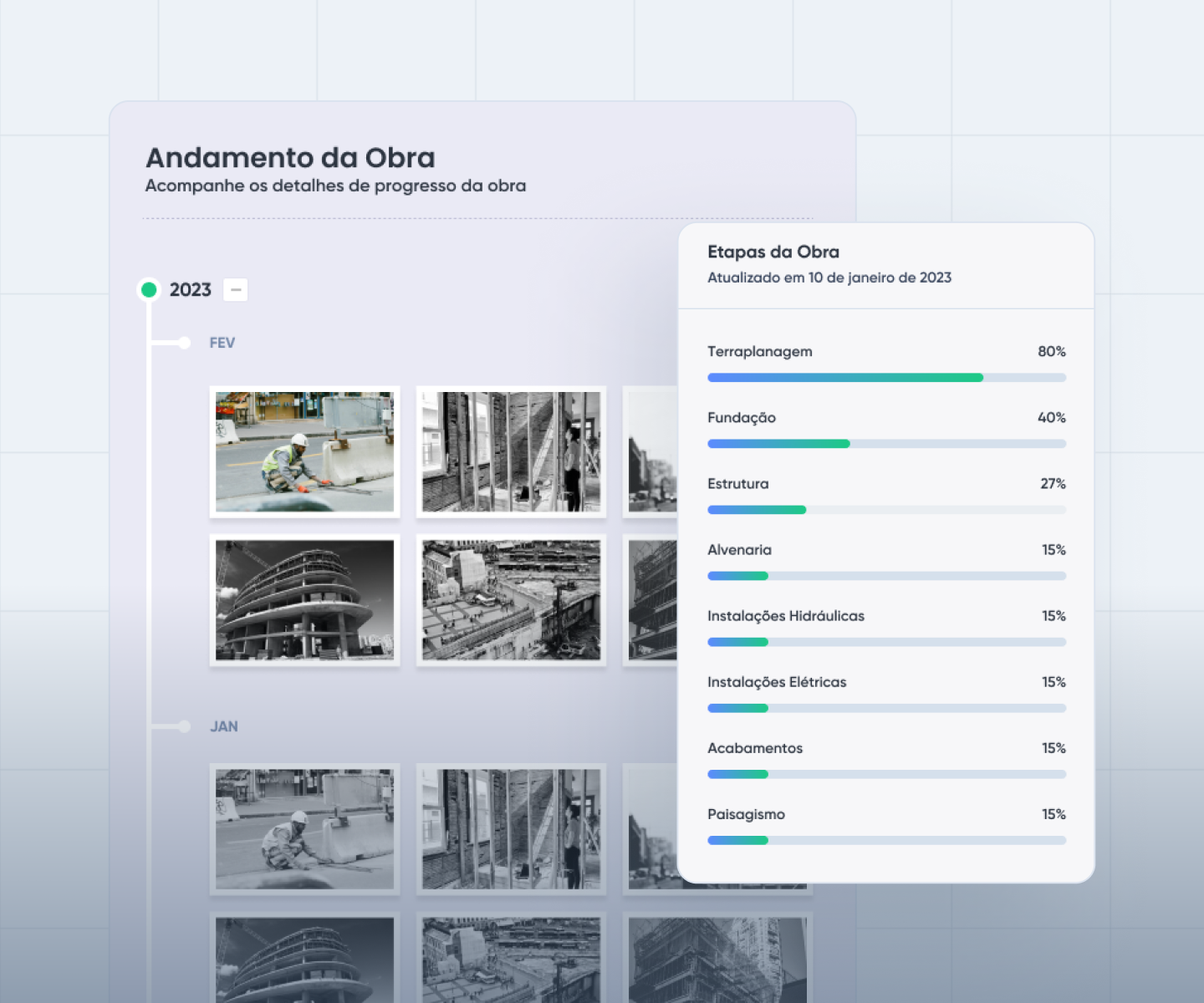The image size is (1204, 1003).
Task: Click the "FEV" month label
Action: point(222,343)
